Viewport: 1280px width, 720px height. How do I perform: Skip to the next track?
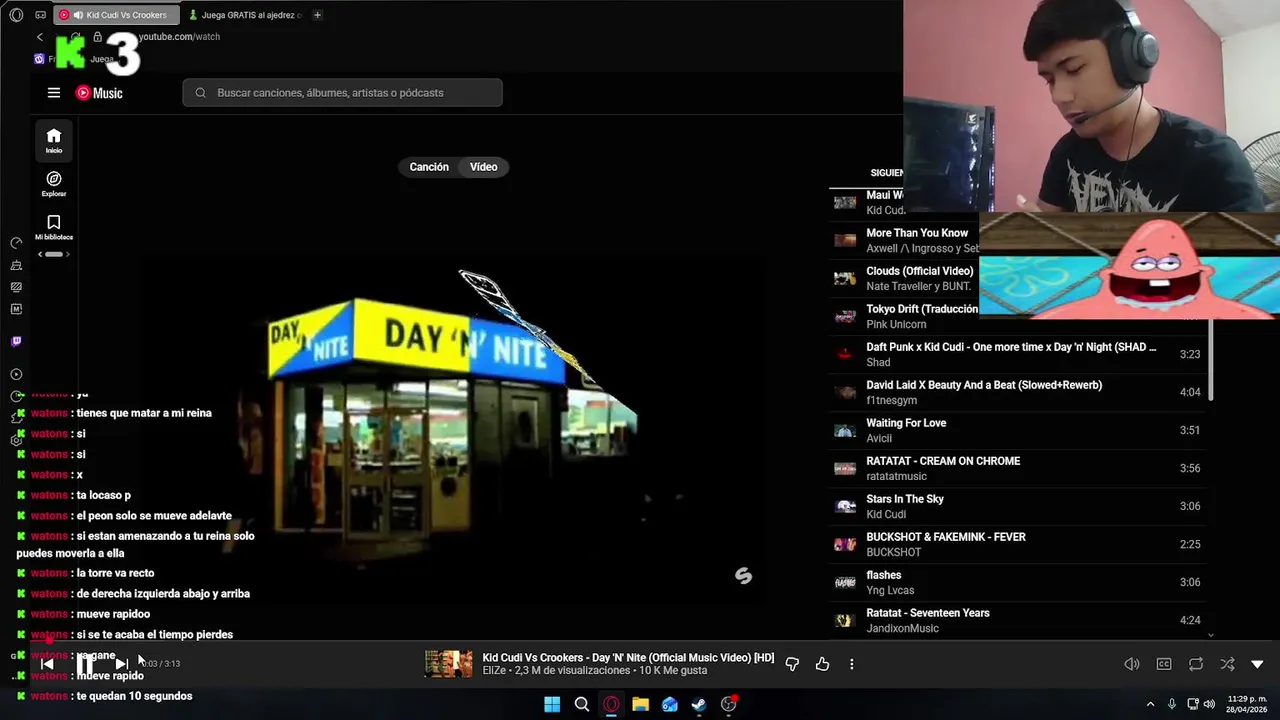tap(121, 663)
